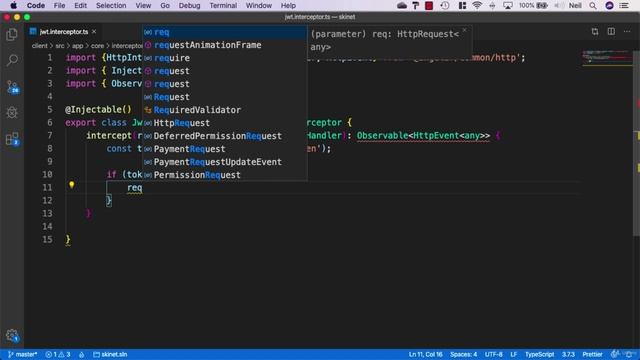Click the editor vertical scrollbar

coord(636,143)
